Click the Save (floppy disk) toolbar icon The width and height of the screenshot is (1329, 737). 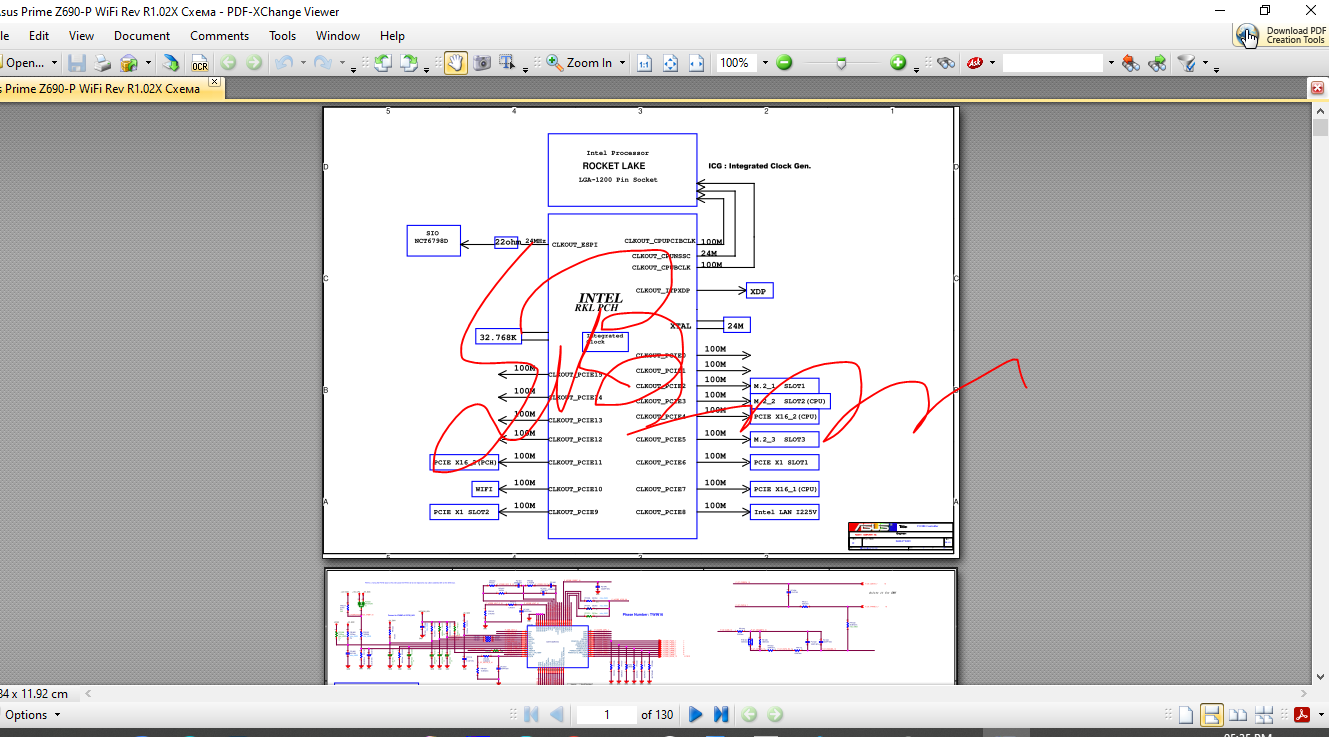[x=77, y=63]
